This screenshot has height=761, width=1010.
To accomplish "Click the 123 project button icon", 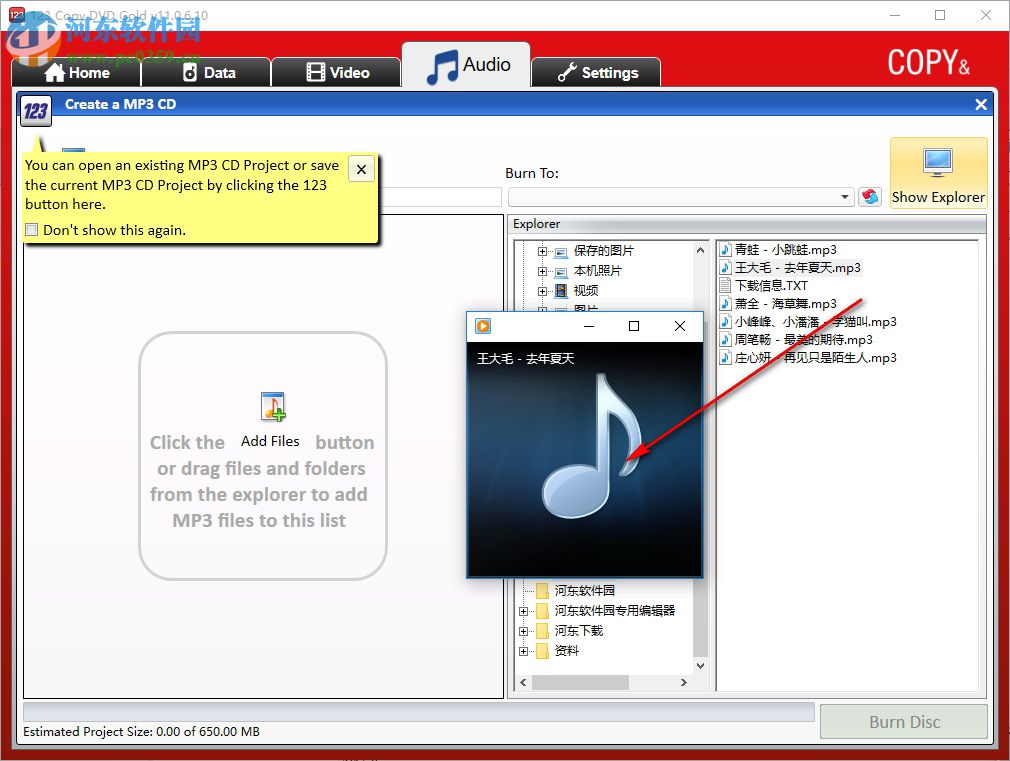I will tap(35, 110).
